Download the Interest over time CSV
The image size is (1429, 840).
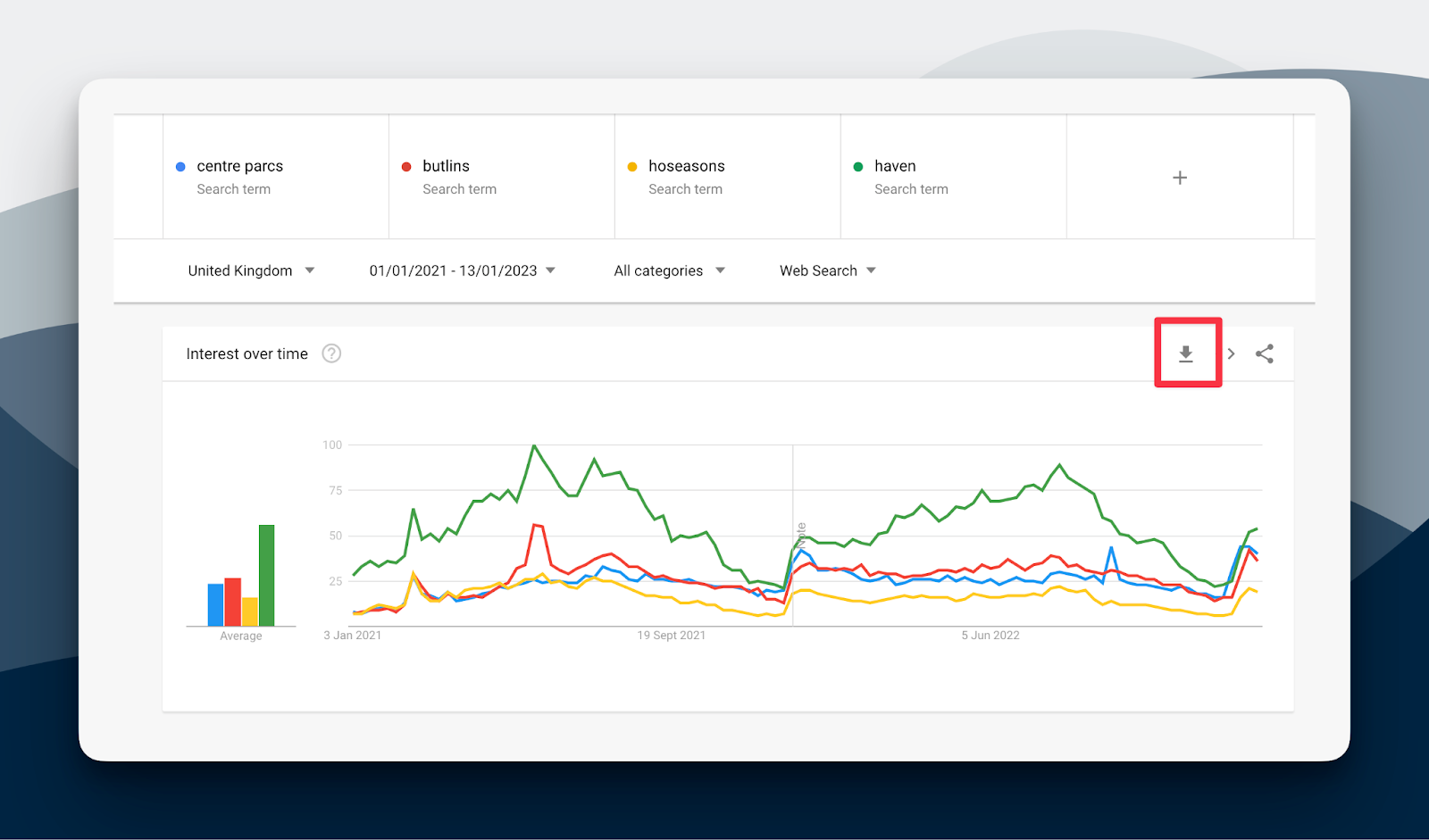[x=1186, y=354]
